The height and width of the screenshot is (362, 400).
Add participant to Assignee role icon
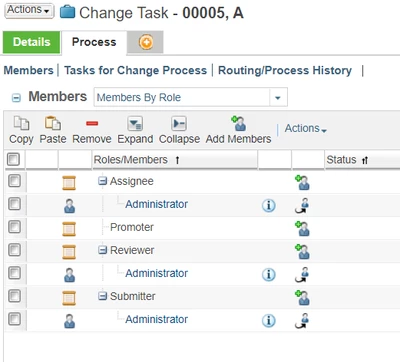(x=302, y=183)
